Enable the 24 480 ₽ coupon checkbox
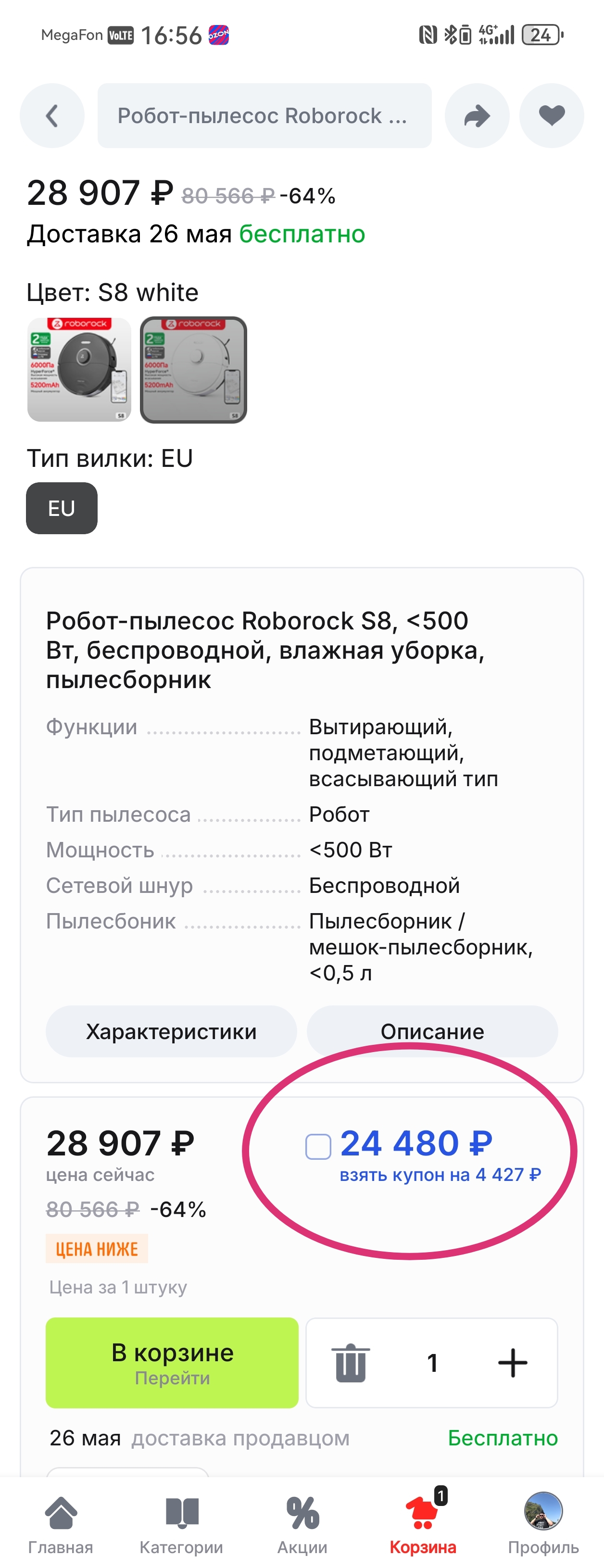Image resolution: width=604 pixels, height=1568 pixels. click(x=318, y=1147)
